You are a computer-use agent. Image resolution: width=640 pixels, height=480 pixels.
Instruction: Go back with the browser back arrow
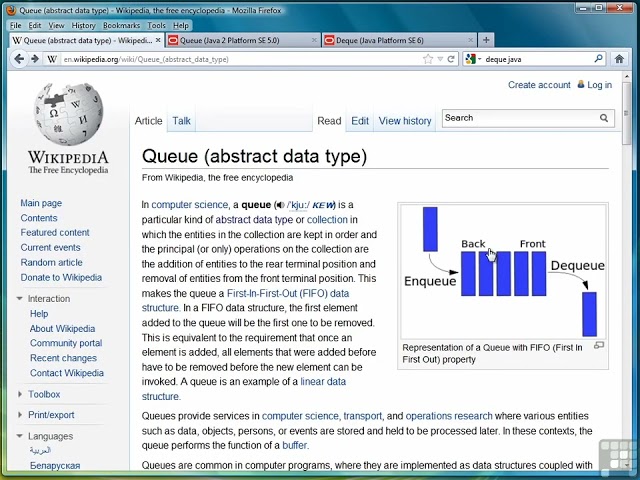click(19, 59)
